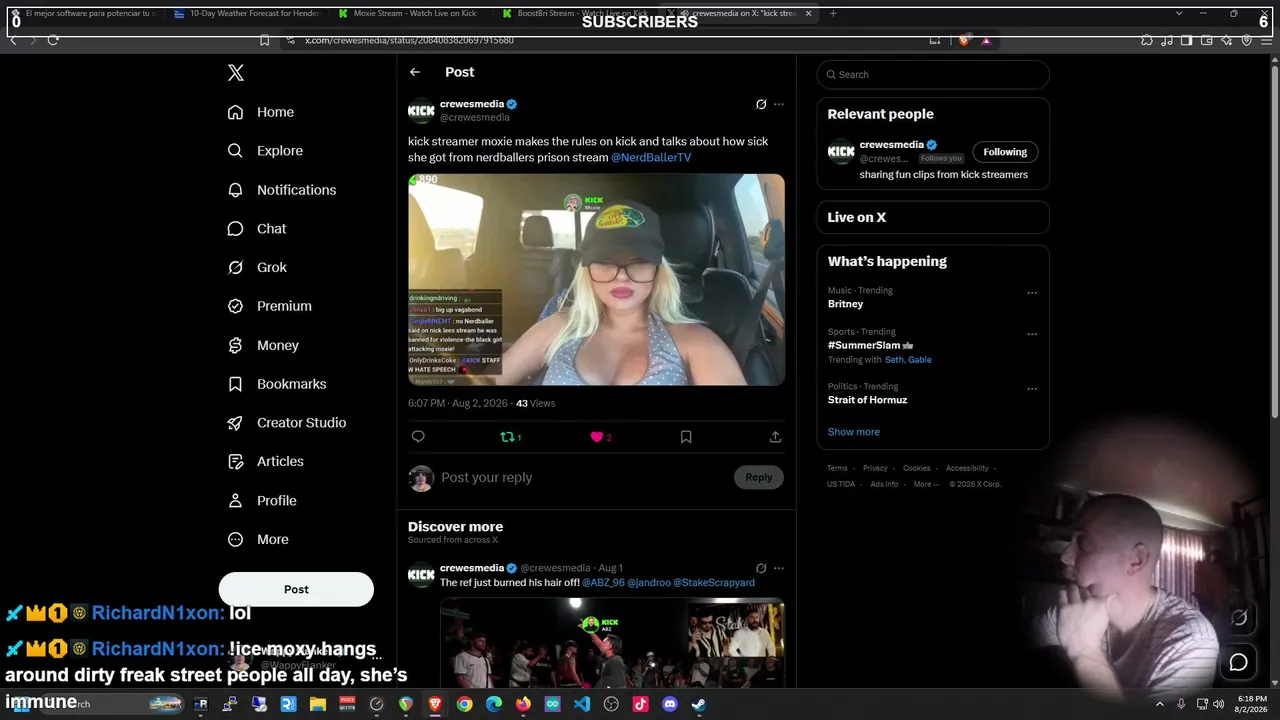Open the @NerdBallerTV mention link
1280x720 pixels.
[651, 158]
